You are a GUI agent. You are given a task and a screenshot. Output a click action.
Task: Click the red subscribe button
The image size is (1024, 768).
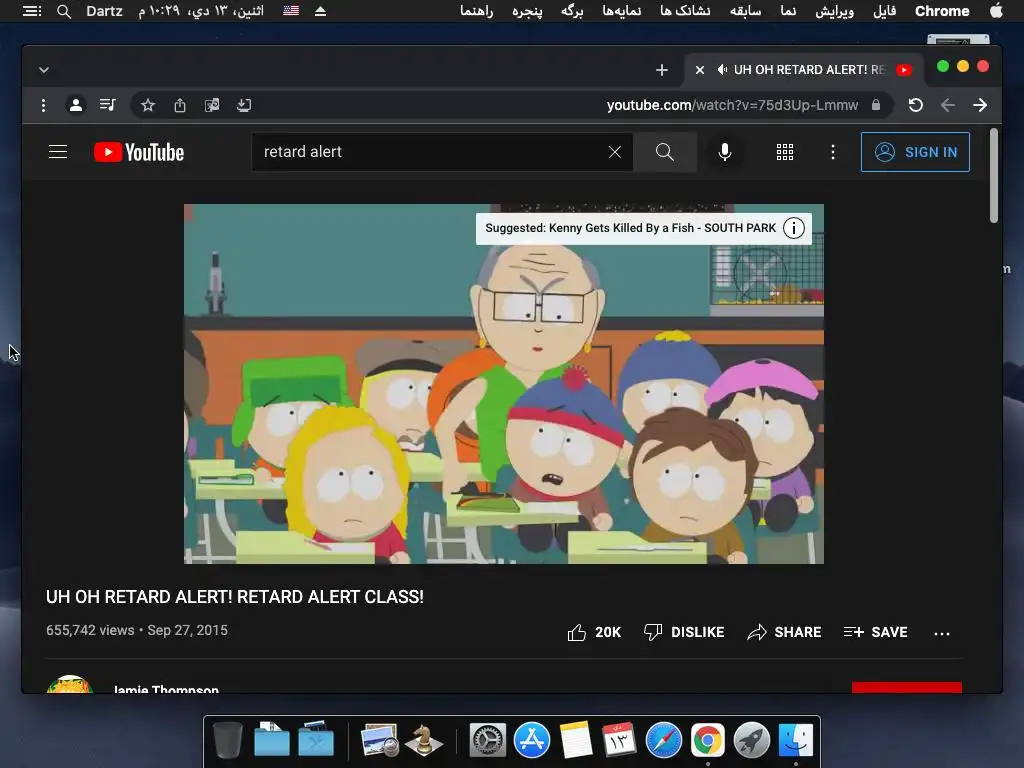906,688
